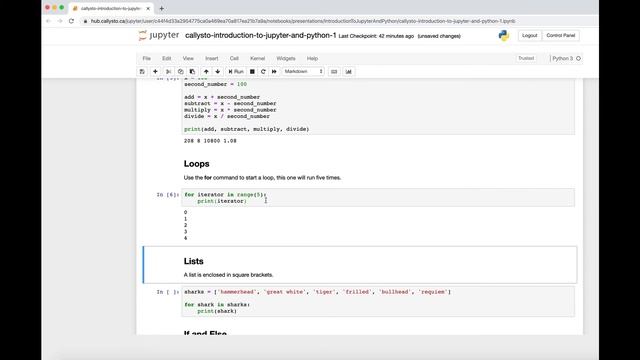Screen dimensions: 640x360
Task: Click the print(add, subtract, multiply, divide) line
Action: pos(247,129)
